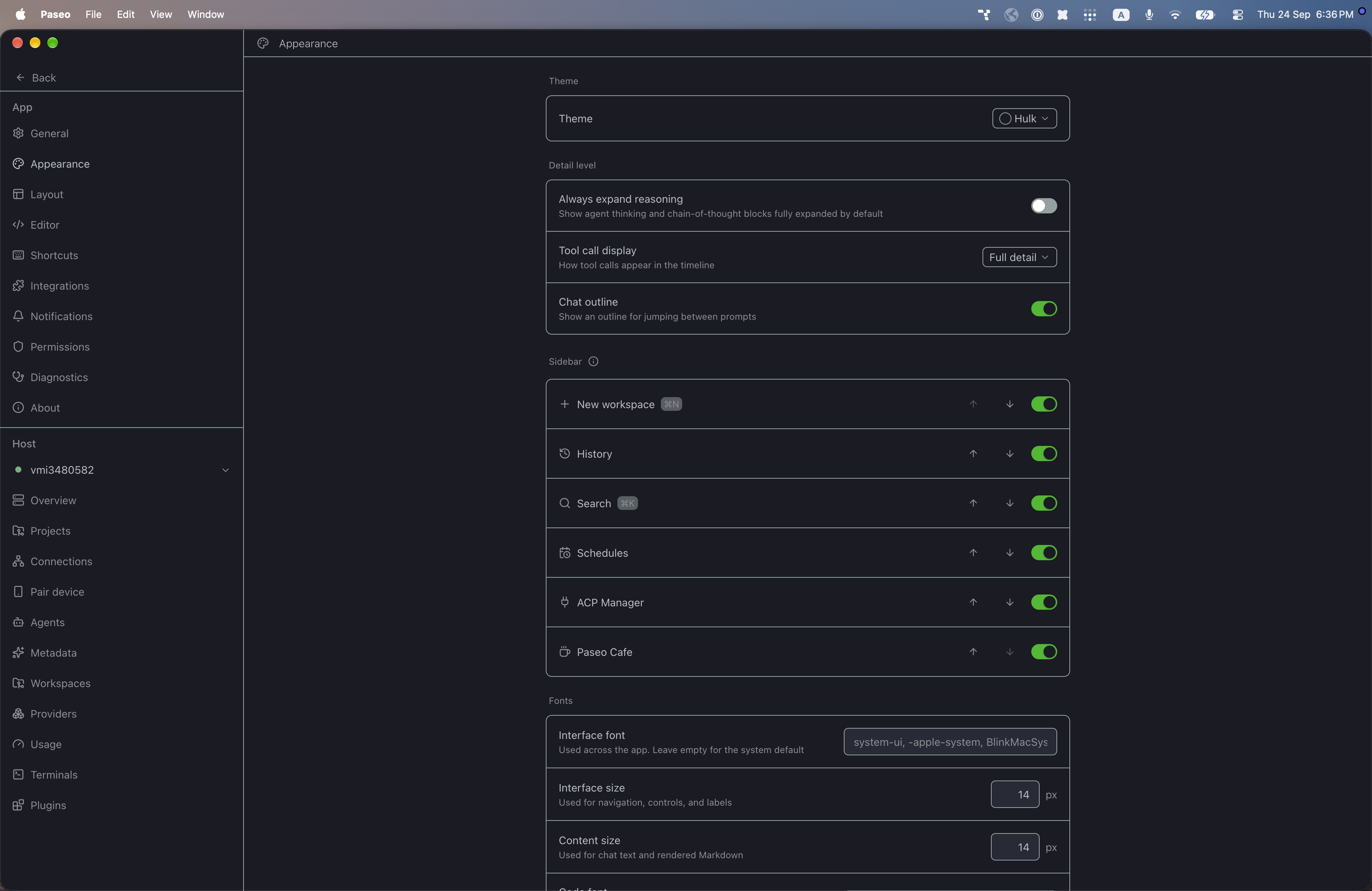Move Search down in sidebar order
Viewport: 1372px width, 891px height.
[1010, 503]
